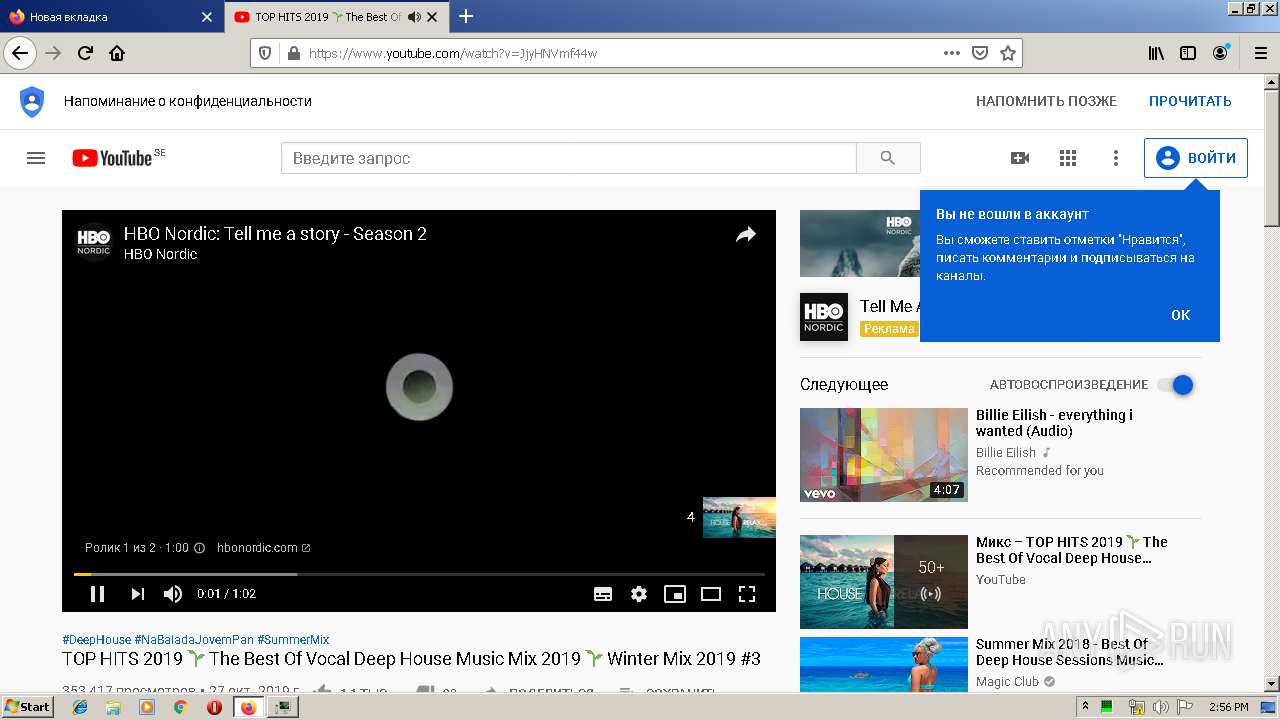Viewport: 1280px width, 720px height.
Task: Open the Magic Club channel
Action: [x=1008, y=682]
